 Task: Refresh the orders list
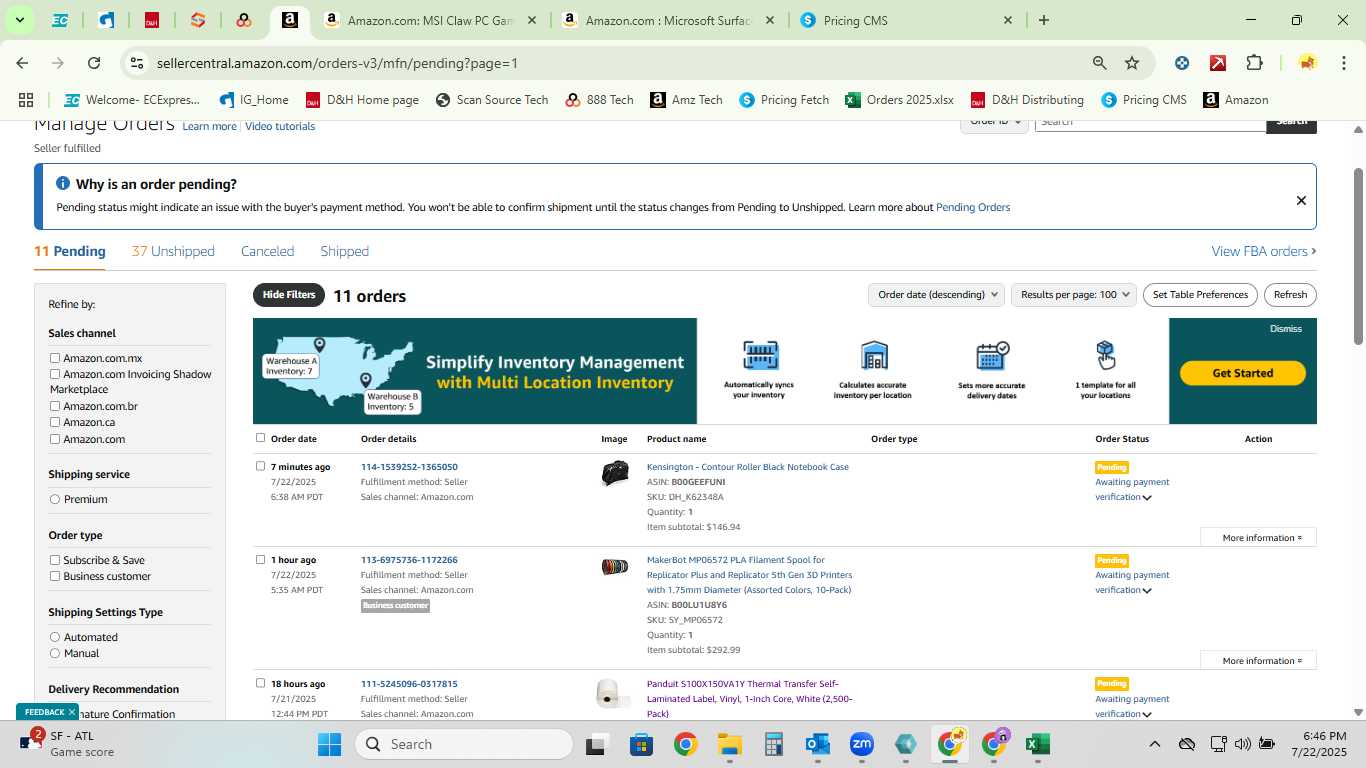tap(1290, 295)
